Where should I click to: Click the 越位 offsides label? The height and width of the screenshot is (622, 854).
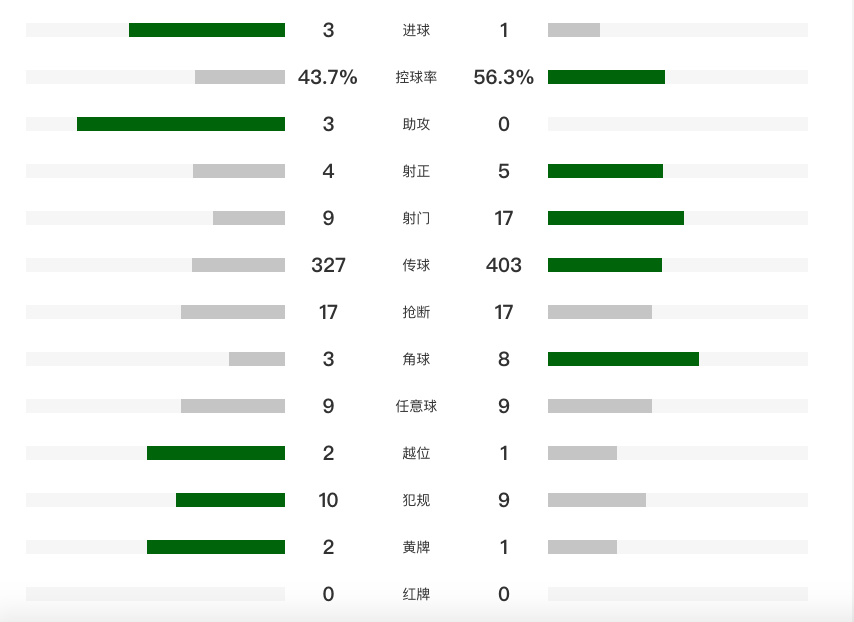point(416,453)
